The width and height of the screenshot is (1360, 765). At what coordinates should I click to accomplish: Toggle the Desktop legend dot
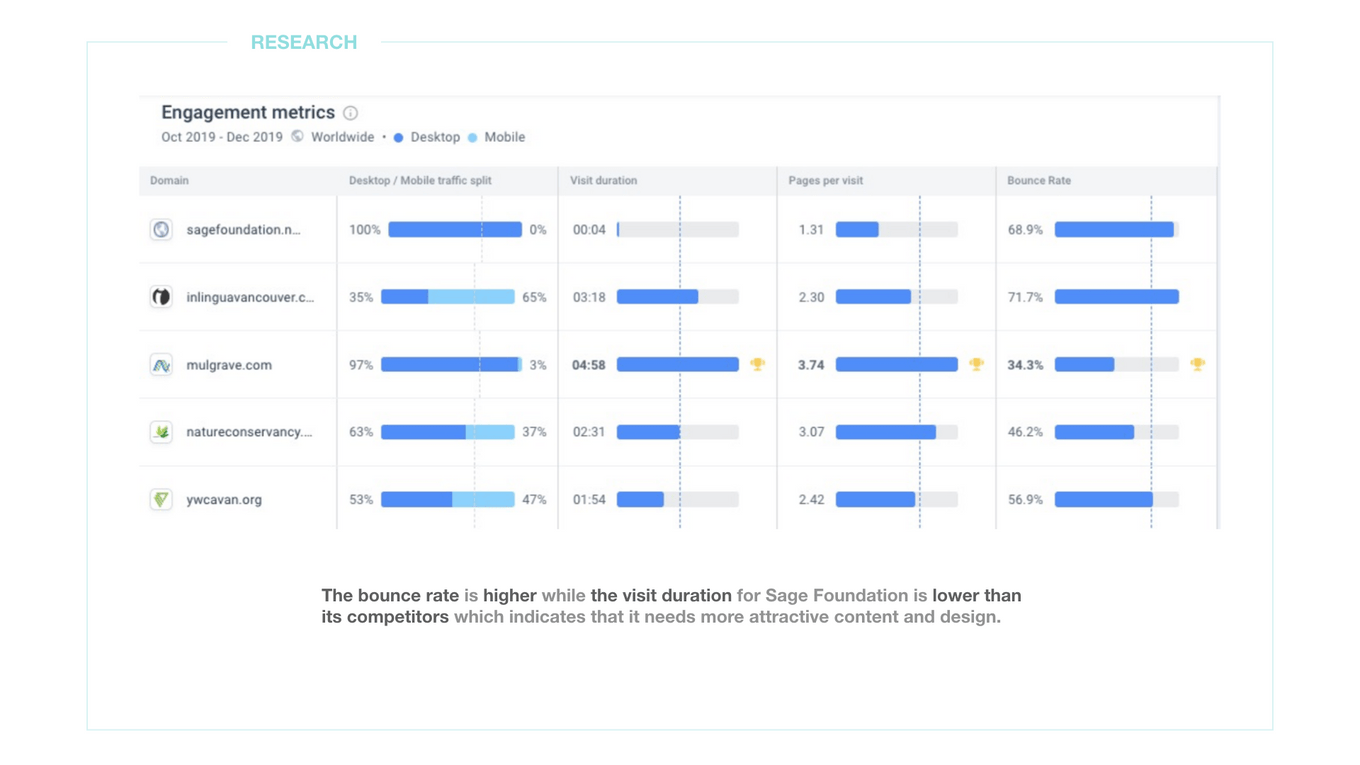click(x=398, y=138)
